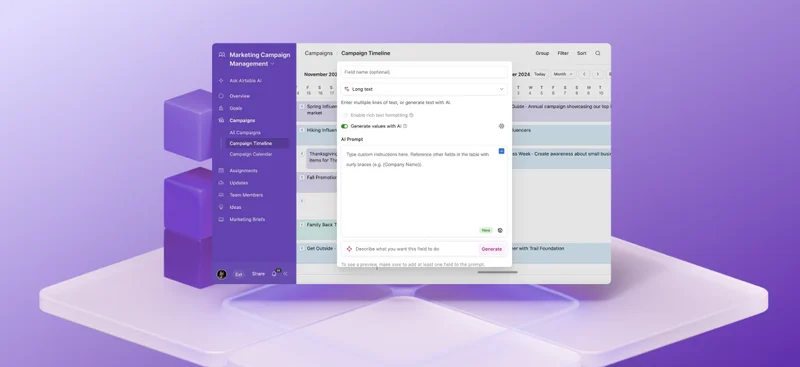Go to previous month with left arrow

coord(585,74)
